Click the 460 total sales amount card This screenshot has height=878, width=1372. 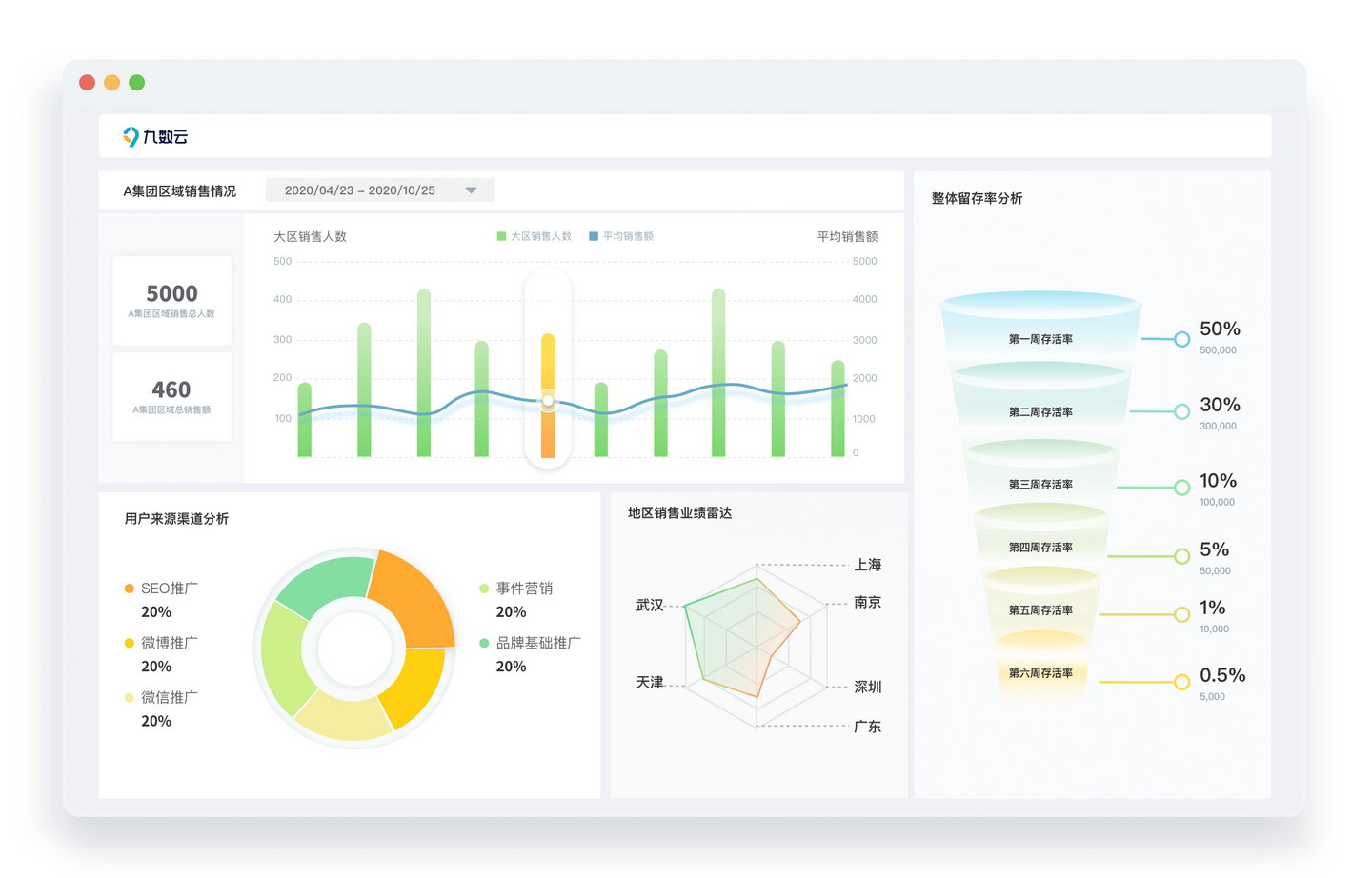(172, 396)
